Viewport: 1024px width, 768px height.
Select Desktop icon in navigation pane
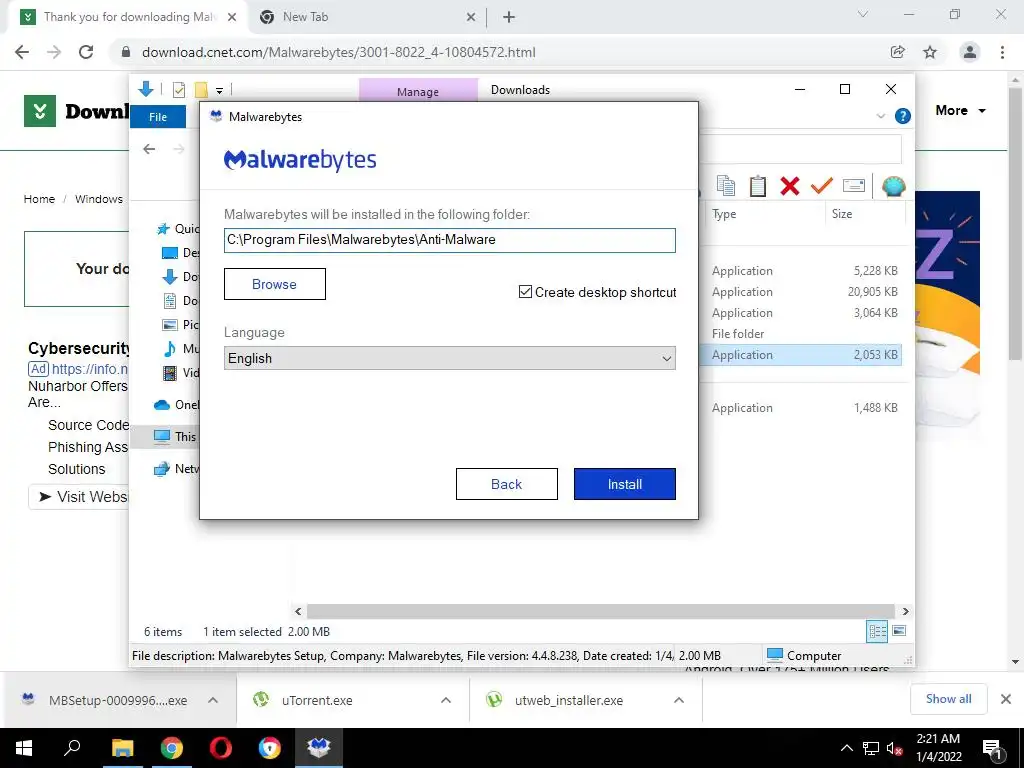point(169,253)
